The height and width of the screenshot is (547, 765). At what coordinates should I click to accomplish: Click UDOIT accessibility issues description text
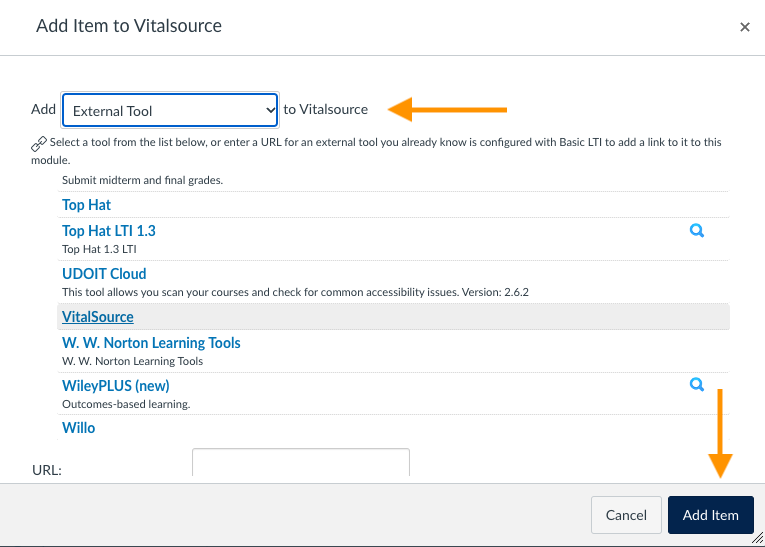click(x=295, y=292)
